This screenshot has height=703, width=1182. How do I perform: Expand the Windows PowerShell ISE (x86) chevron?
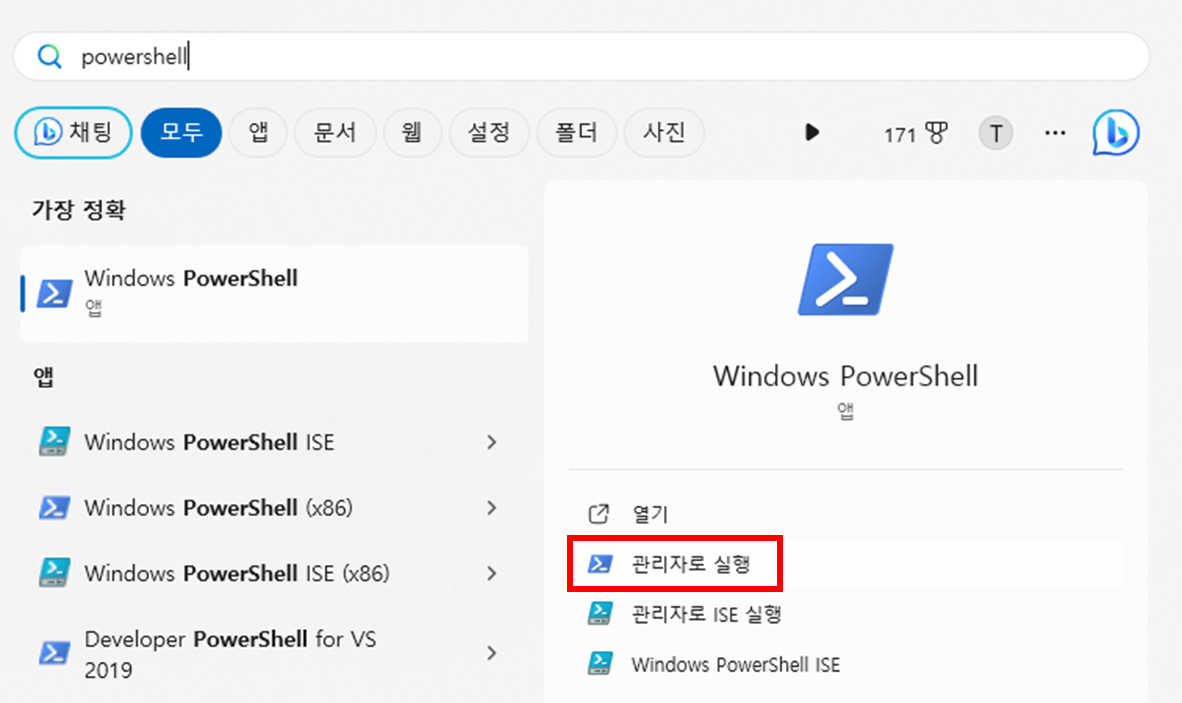coord(491,573)
